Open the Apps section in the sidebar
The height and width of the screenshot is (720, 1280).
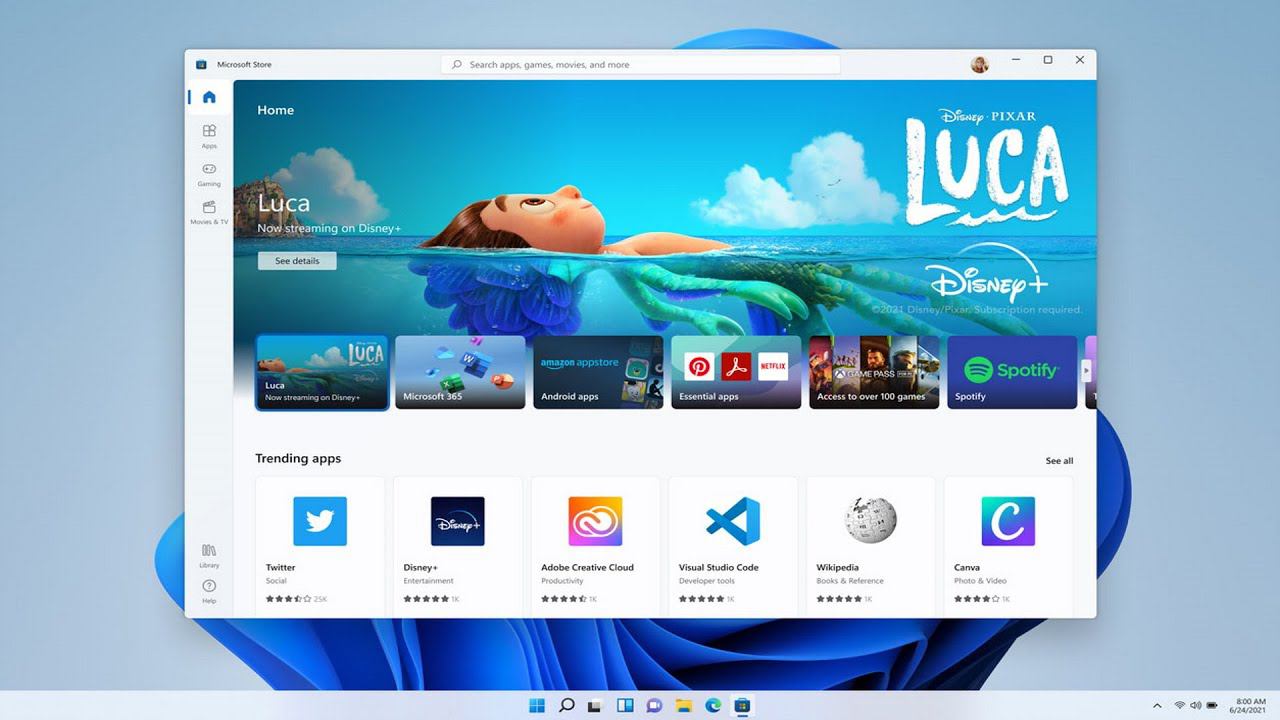(209, 136)
